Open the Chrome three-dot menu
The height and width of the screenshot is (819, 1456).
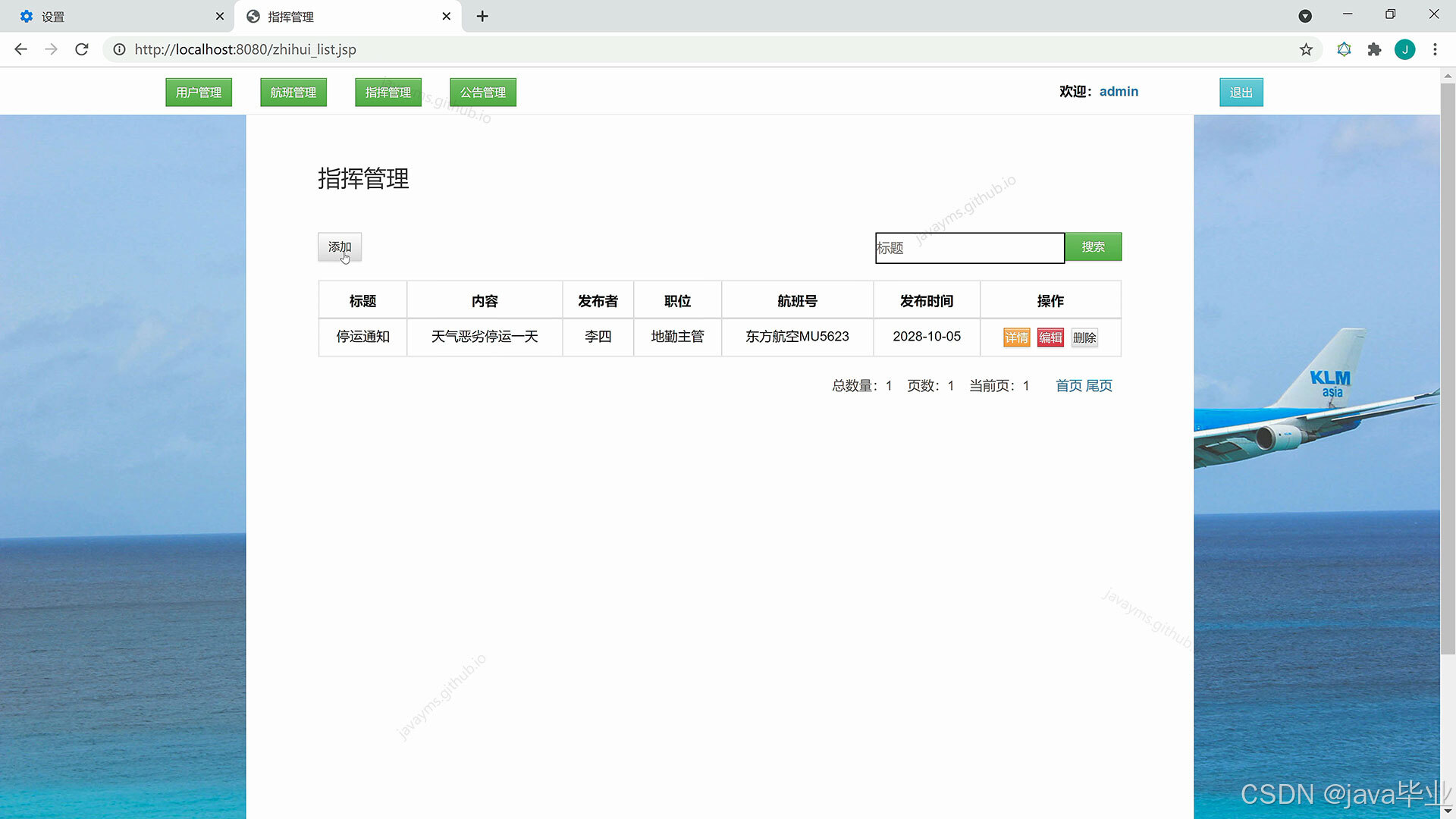(1435, 49)
